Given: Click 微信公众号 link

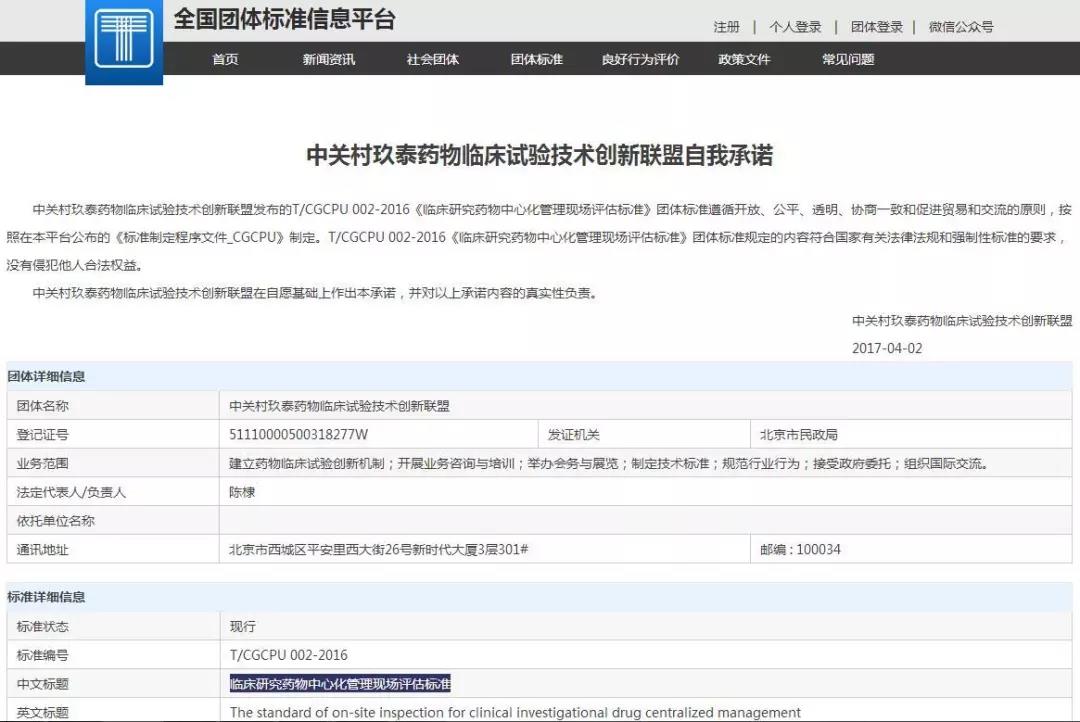Looking at the screenshot, I should coord(961,27).
